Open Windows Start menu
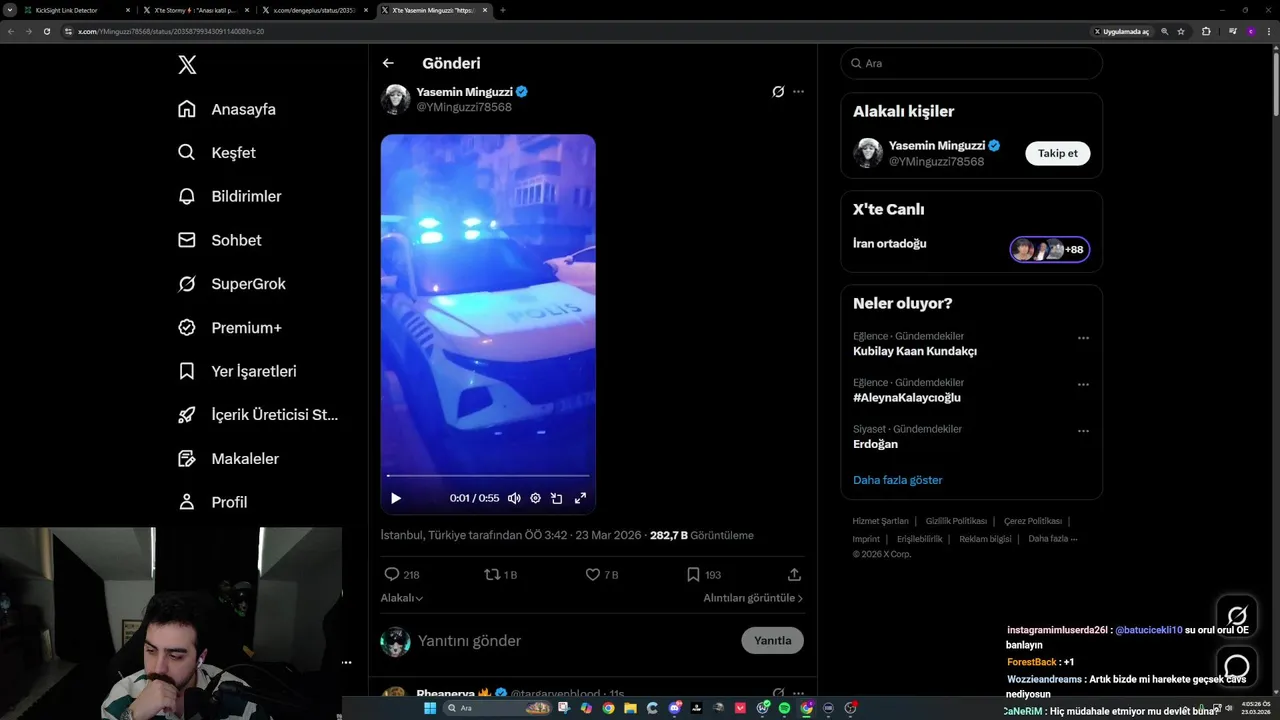The height and width of the screenshot is (720, 1280). coord(430,708)
